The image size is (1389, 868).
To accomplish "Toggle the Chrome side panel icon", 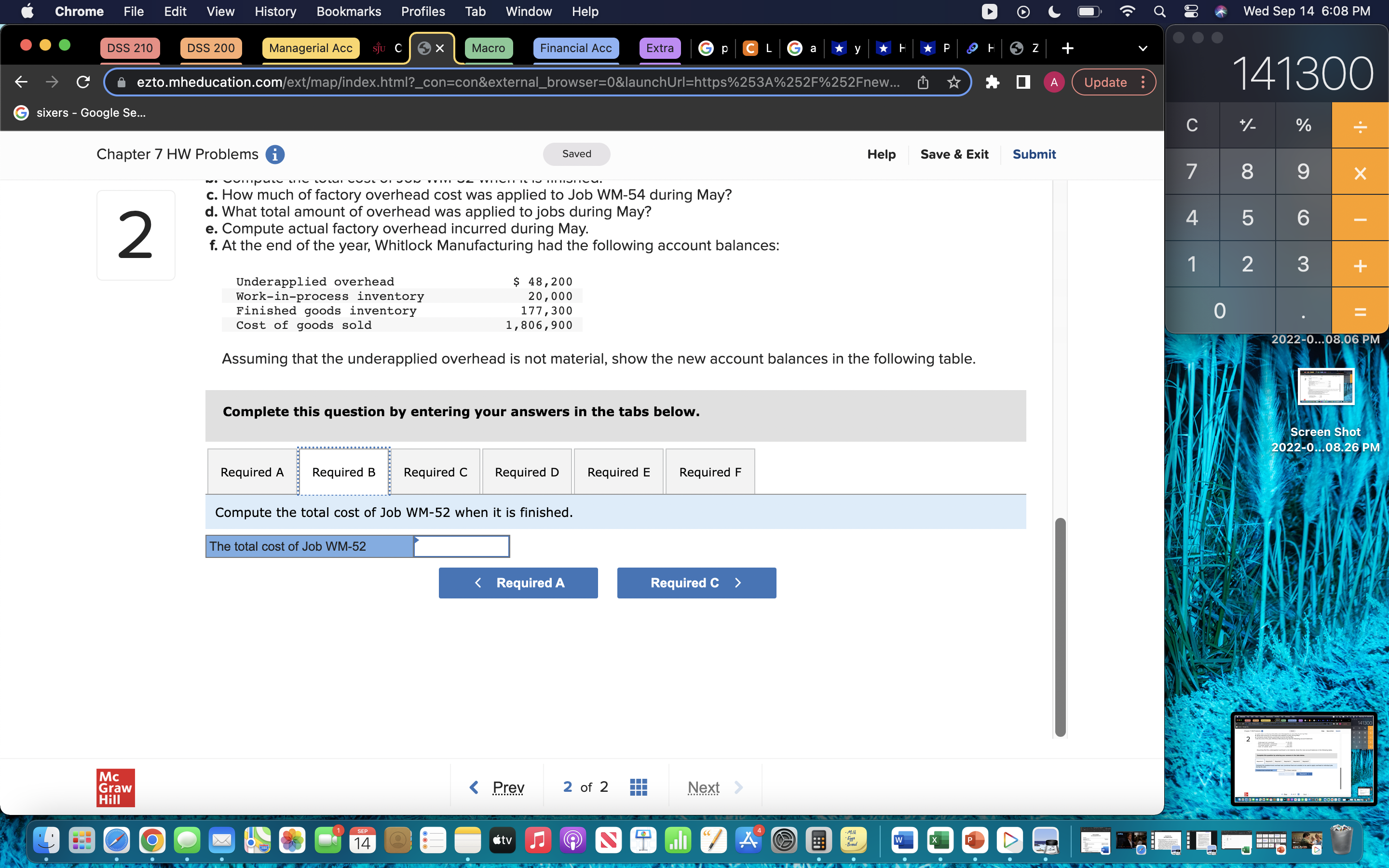I will [x=1023, y=82].
